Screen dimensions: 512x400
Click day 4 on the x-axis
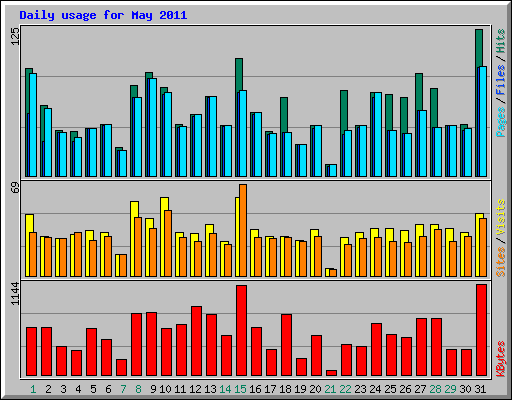(78, 389)
